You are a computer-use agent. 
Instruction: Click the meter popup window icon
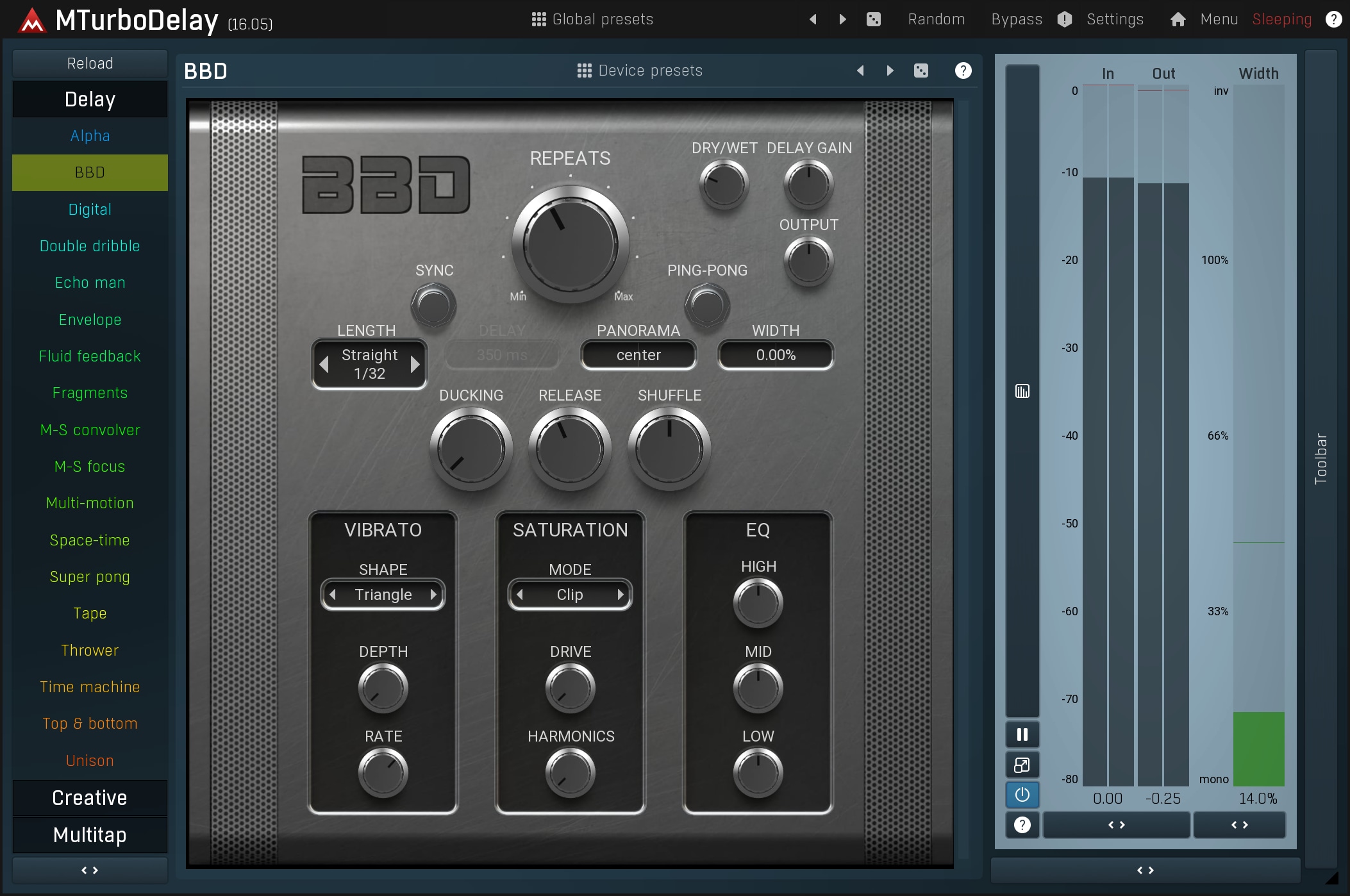pos(1022,765)
